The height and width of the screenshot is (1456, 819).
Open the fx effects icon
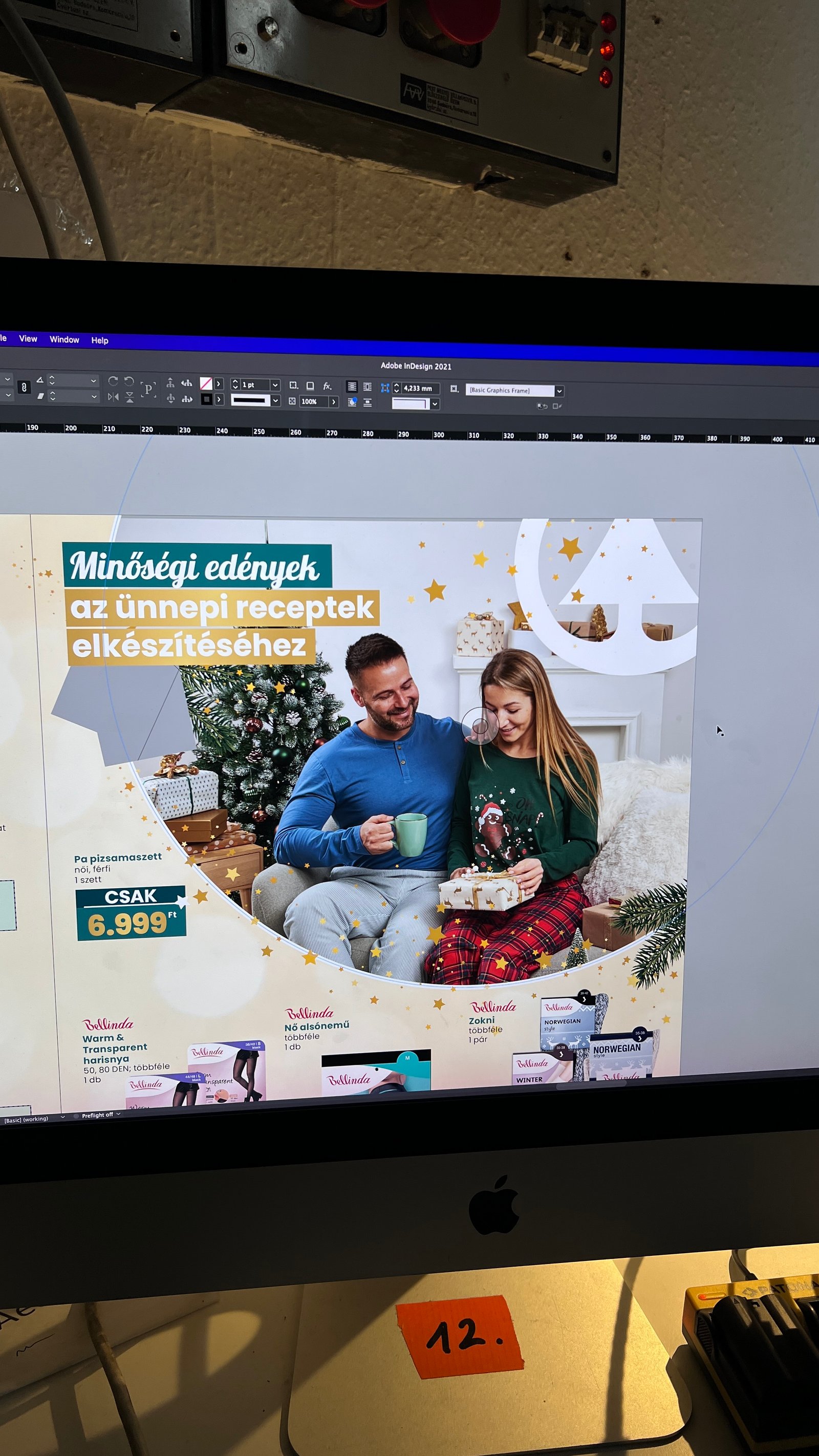click(x=327, y=386)
